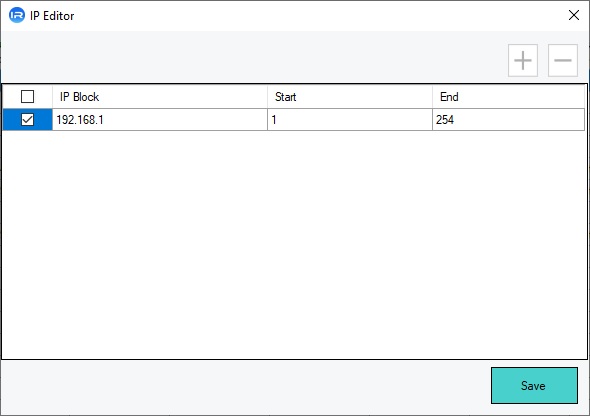Click divider between Start and End headers
The image size is (590, 416).
point(432,97)
